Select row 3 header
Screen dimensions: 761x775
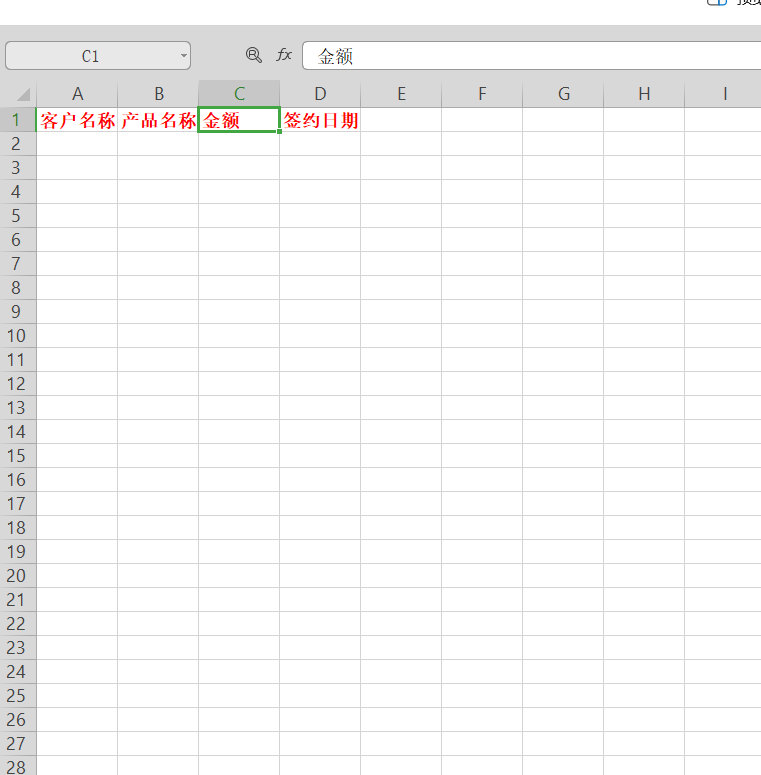pyautogui.click(x=18, y=168)
